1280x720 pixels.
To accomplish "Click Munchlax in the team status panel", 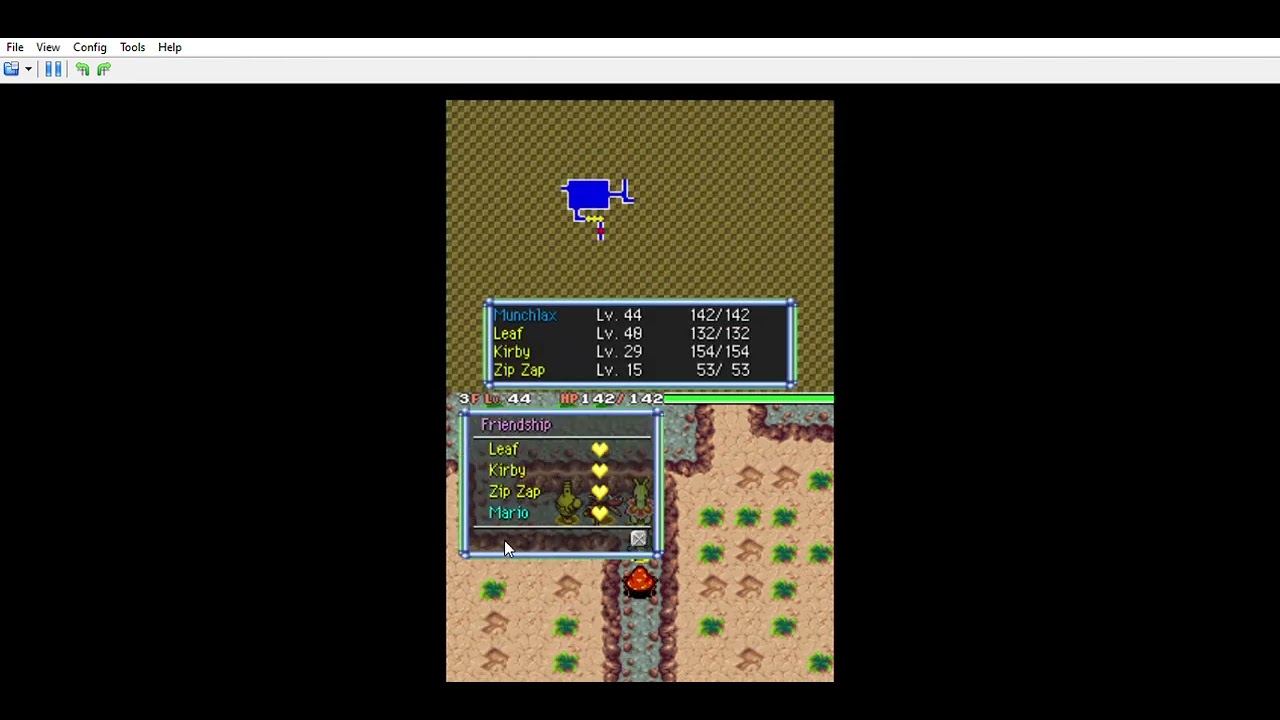I will [x=525, y=315].
